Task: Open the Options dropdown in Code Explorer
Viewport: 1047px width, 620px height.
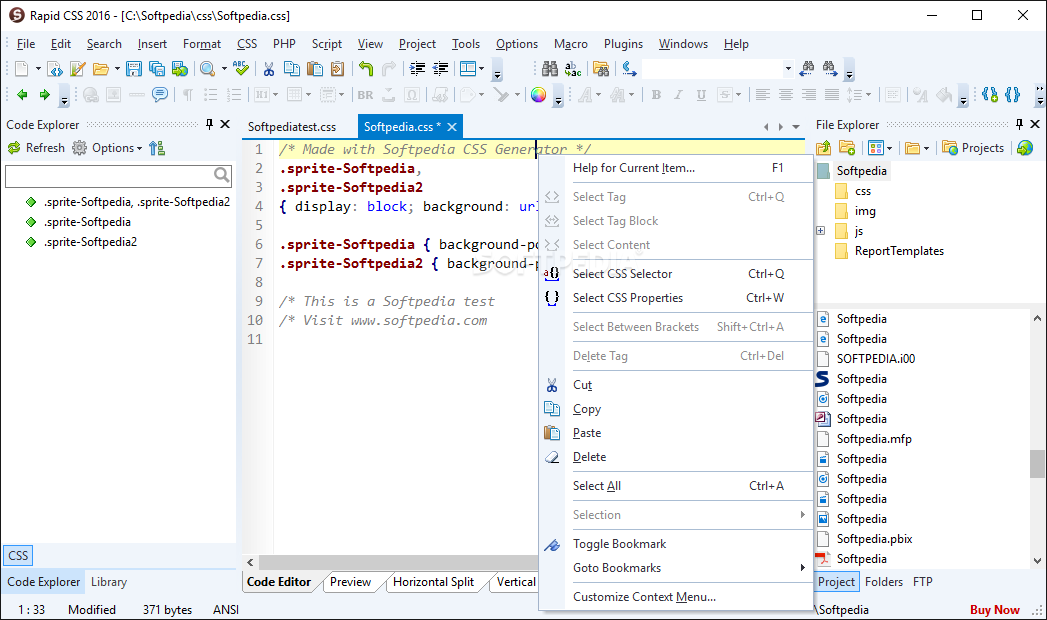Action: tap(117, 148)
